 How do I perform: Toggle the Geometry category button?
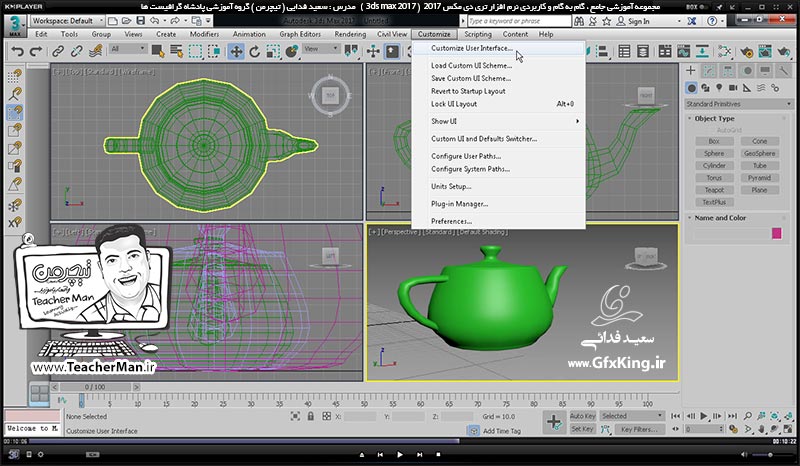(691, 88)
